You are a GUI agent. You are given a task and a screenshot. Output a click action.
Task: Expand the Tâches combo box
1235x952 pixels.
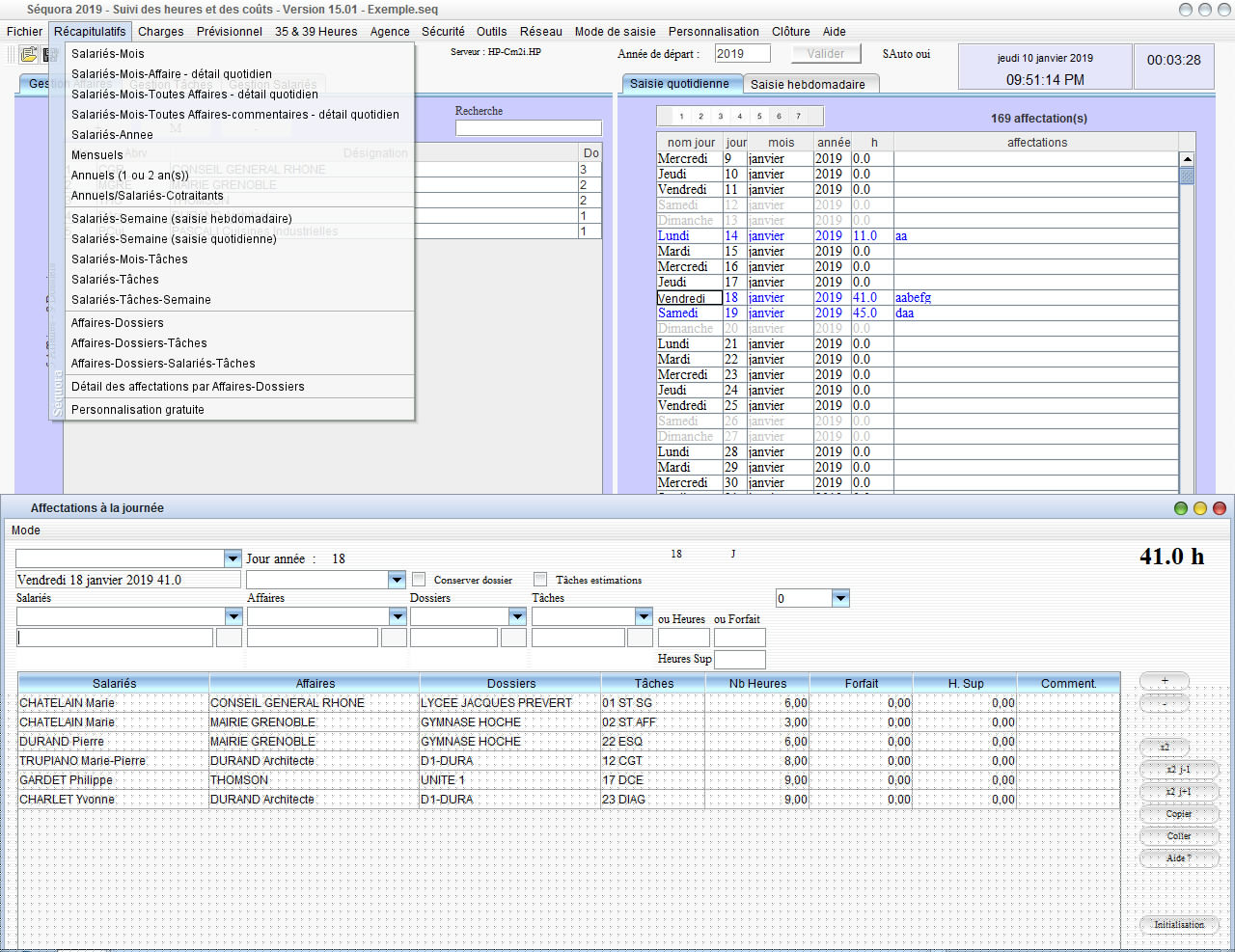pyautogui.click(x=644, y=616)
